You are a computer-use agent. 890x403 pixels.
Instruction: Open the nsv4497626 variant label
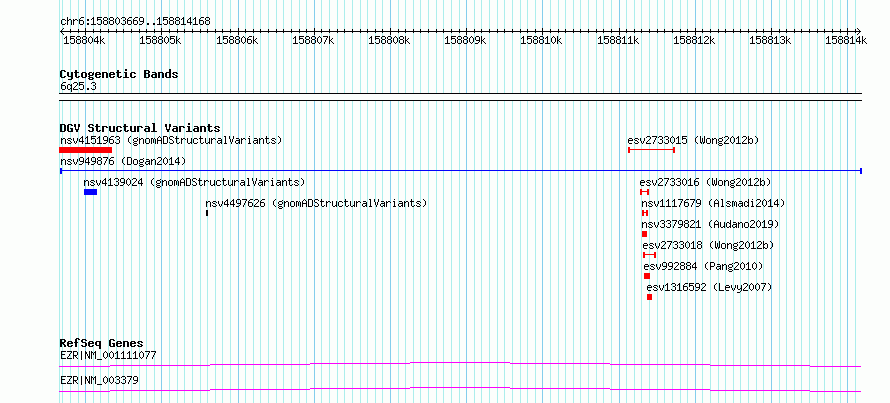316,203
